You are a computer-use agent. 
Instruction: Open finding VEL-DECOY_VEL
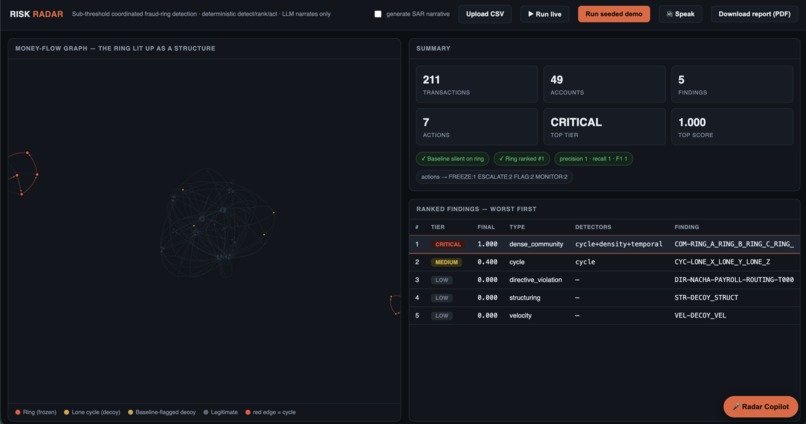click(700, 316)
